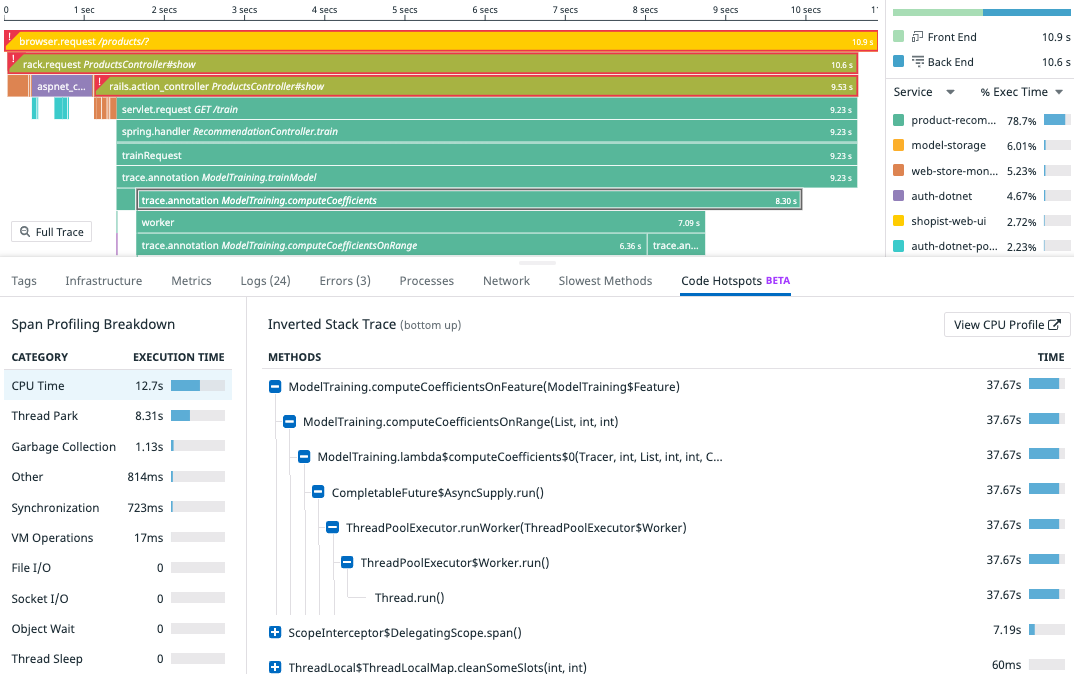Viewport: 1074px width, 674px height.
Task: Switch to the Tags tab
Action: 24,281
